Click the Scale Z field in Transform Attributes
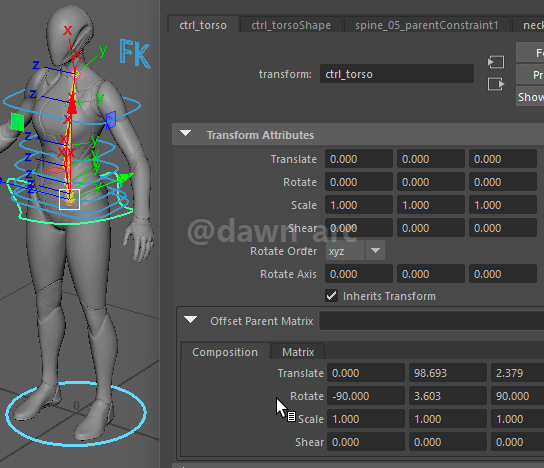544x468 pixels. click(503, 205)
